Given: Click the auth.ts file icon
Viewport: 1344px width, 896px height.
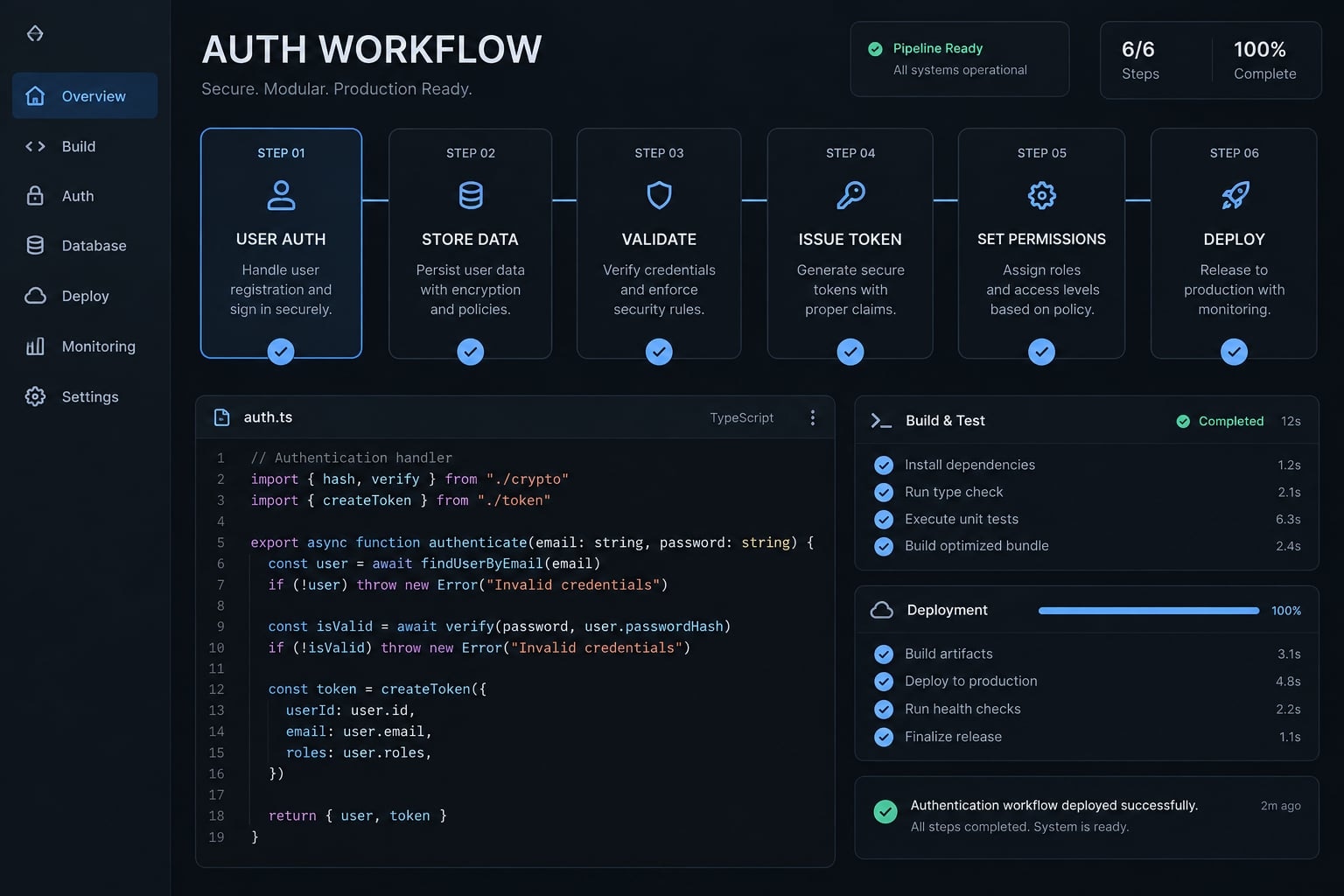Looking at the screenshot, I should click(x=222, y=417).
